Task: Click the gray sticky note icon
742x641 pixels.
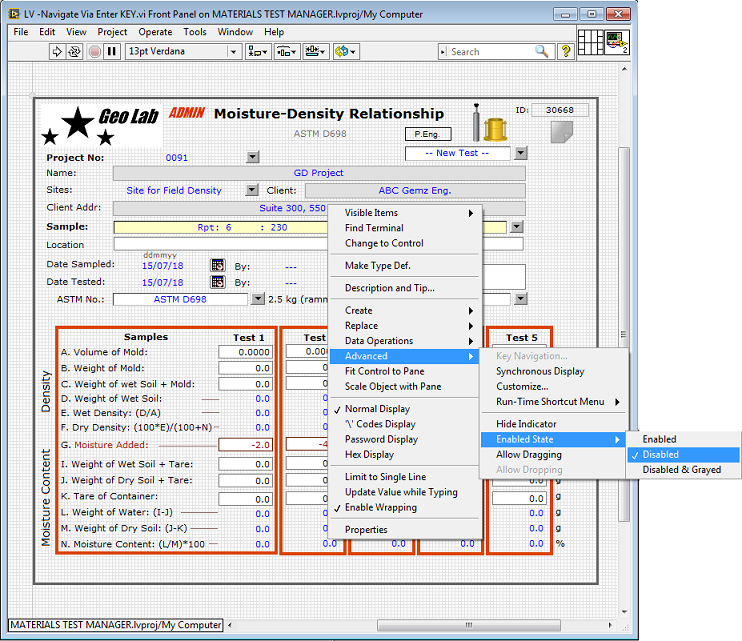Action: (562, 132)
